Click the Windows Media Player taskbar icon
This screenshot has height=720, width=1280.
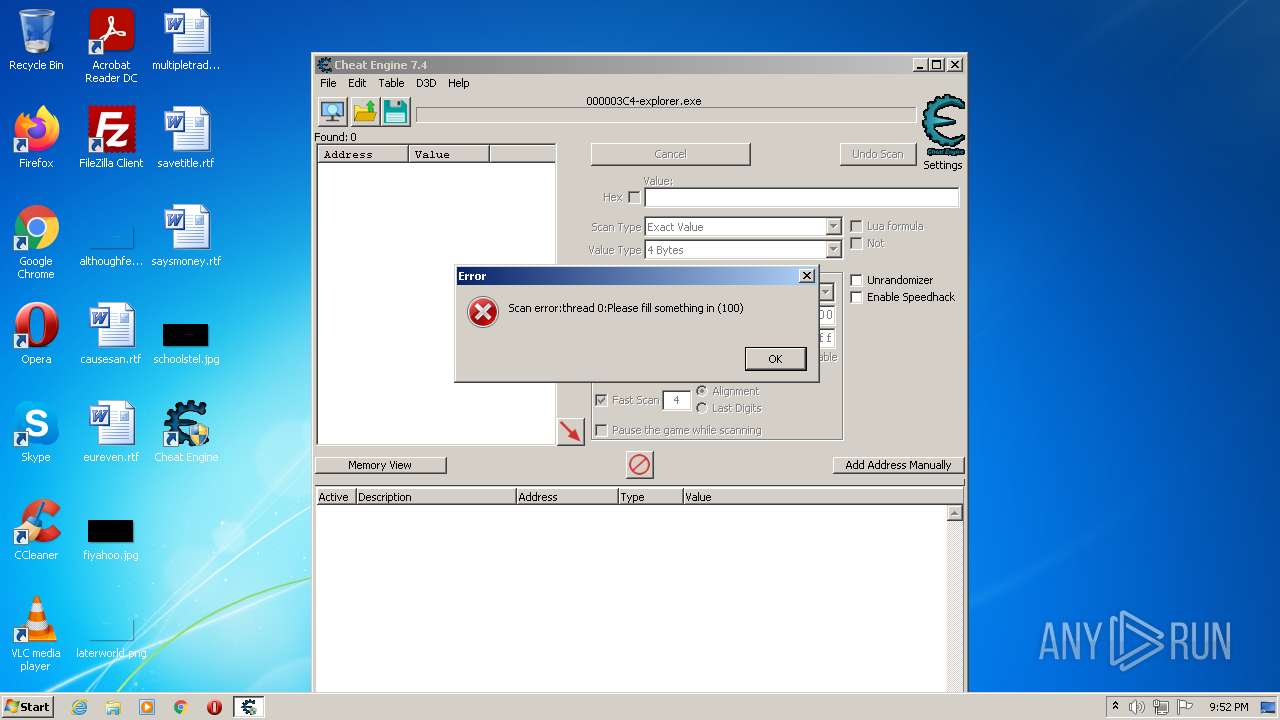pos(147,707)
